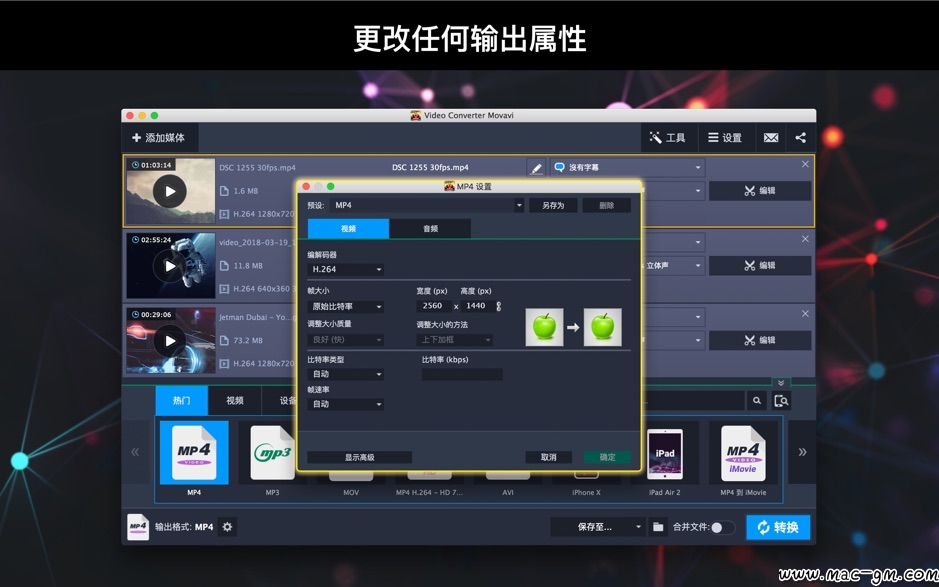
Task: Remove Jetman Dubai file with its X icon
Action: pyautogui.click(x=805, y=313)
